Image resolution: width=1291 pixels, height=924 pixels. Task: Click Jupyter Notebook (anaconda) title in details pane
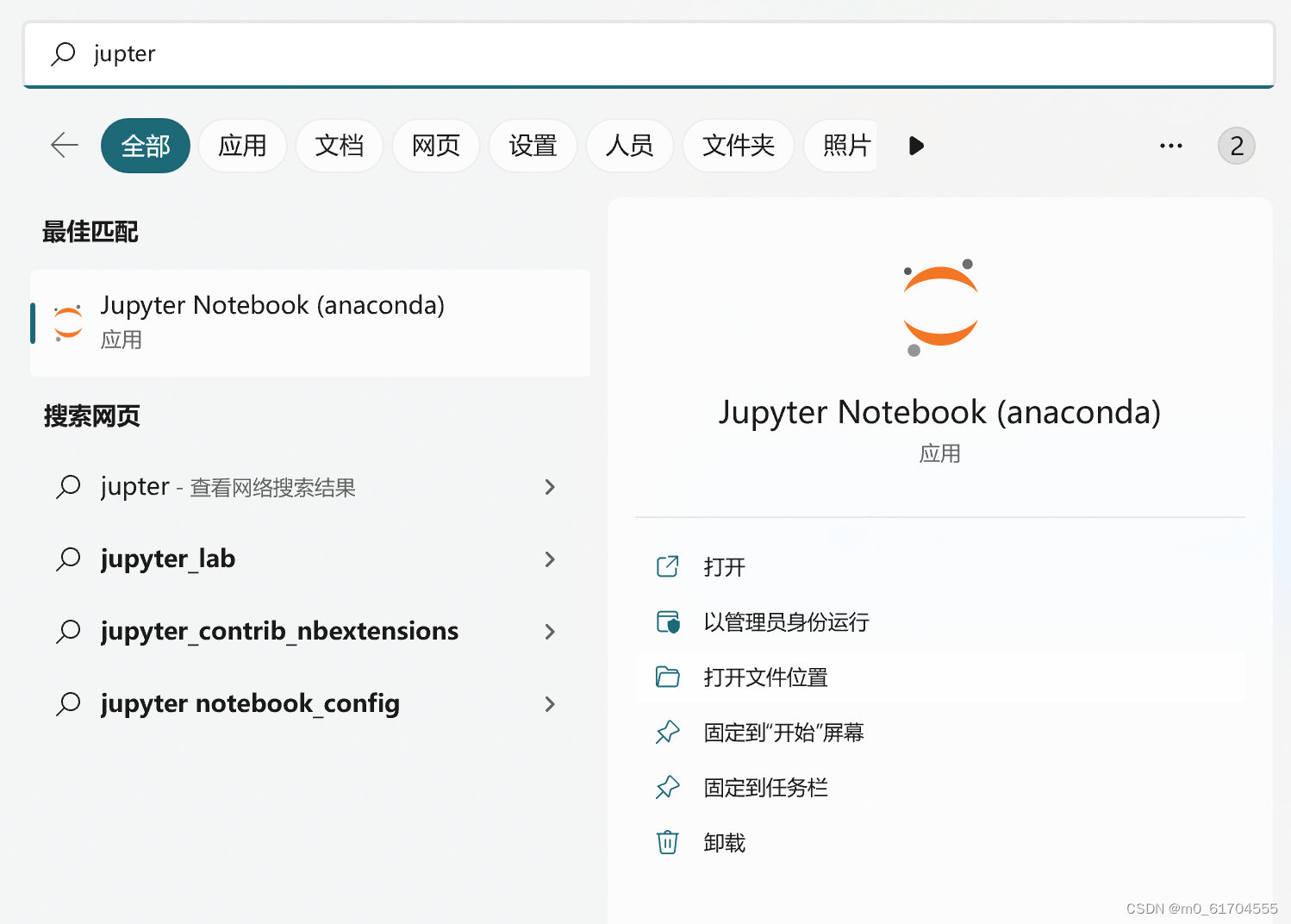(x=940, y=412)
